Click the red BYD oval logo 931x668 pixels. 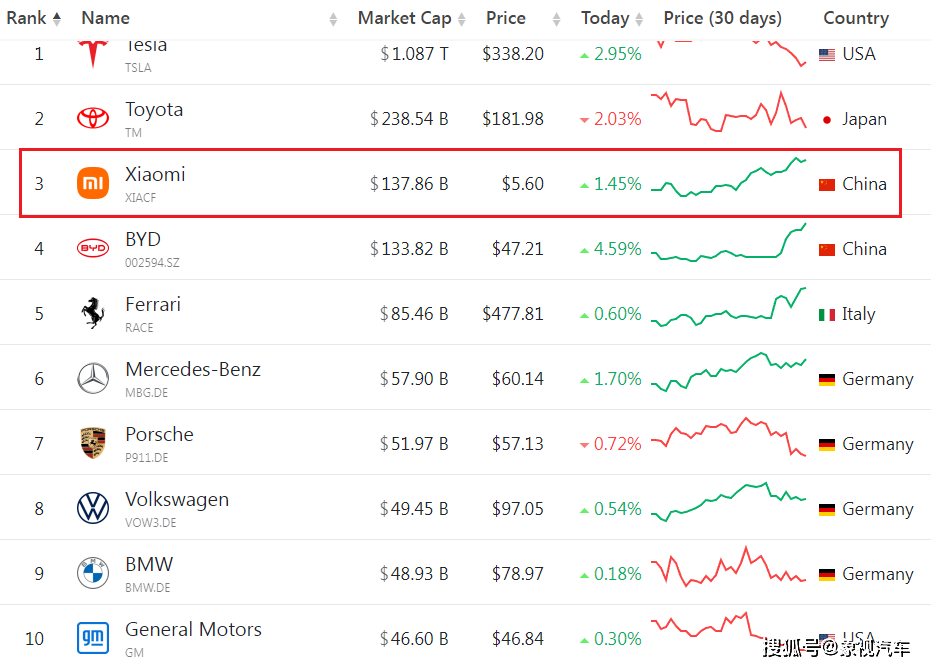pyautogui.click(x=93, y=248)
